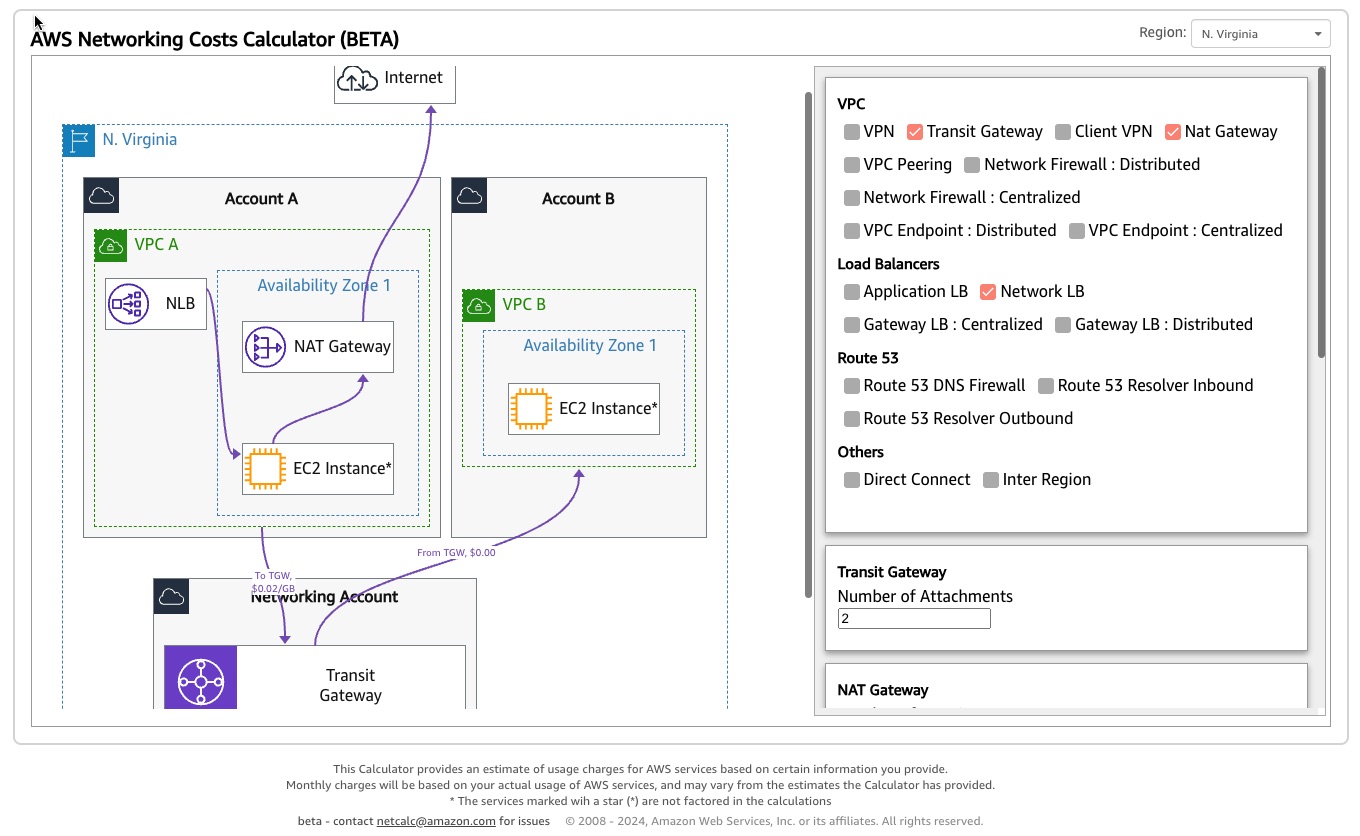The width and height of the screenshot is (1360, 836).
Task: Click the diagram area vertical scrollbar
Action: click(808, 346)
